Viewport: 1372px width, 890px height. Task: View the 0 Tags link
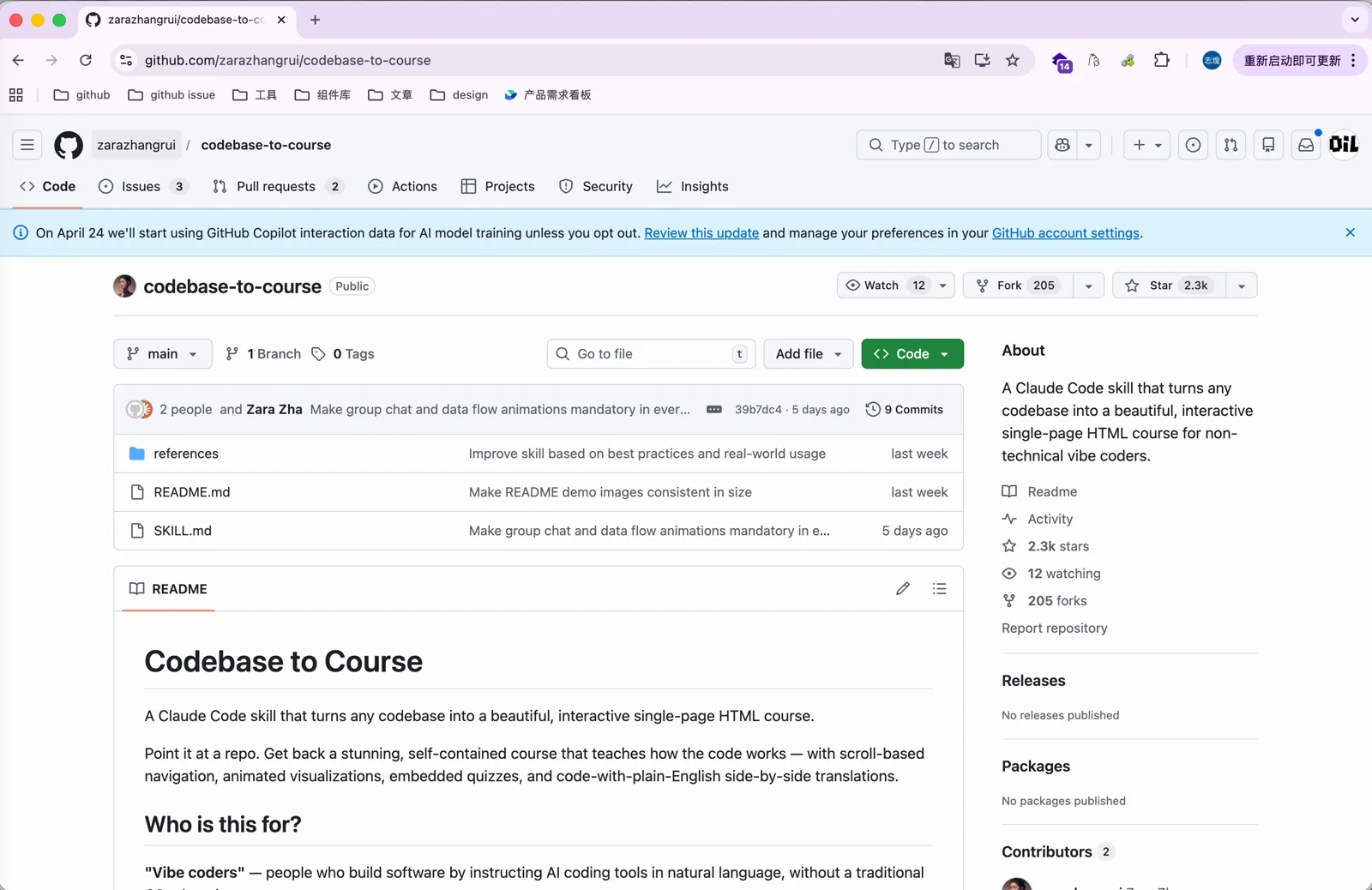pyautogui.click(x=343, y=354)
